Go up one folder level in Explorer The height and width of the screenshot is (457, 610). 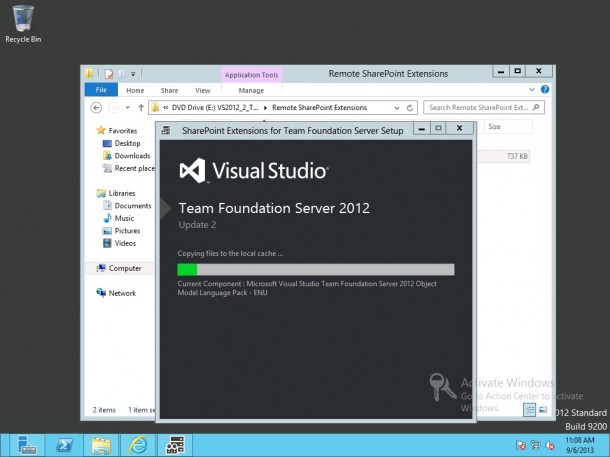141,108
